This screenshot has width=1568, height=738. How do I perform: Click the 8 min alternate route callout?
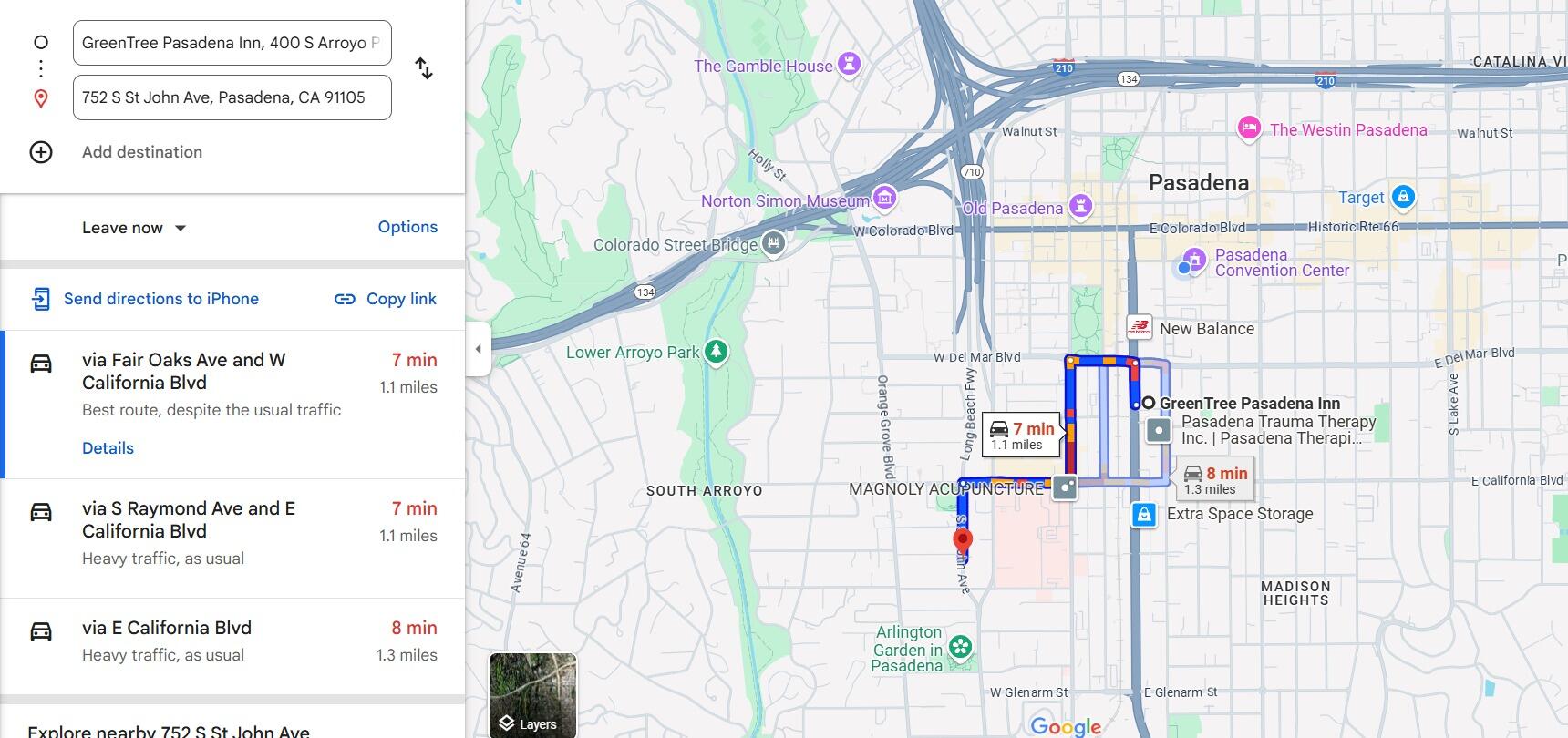click(x=1215, y=480)
